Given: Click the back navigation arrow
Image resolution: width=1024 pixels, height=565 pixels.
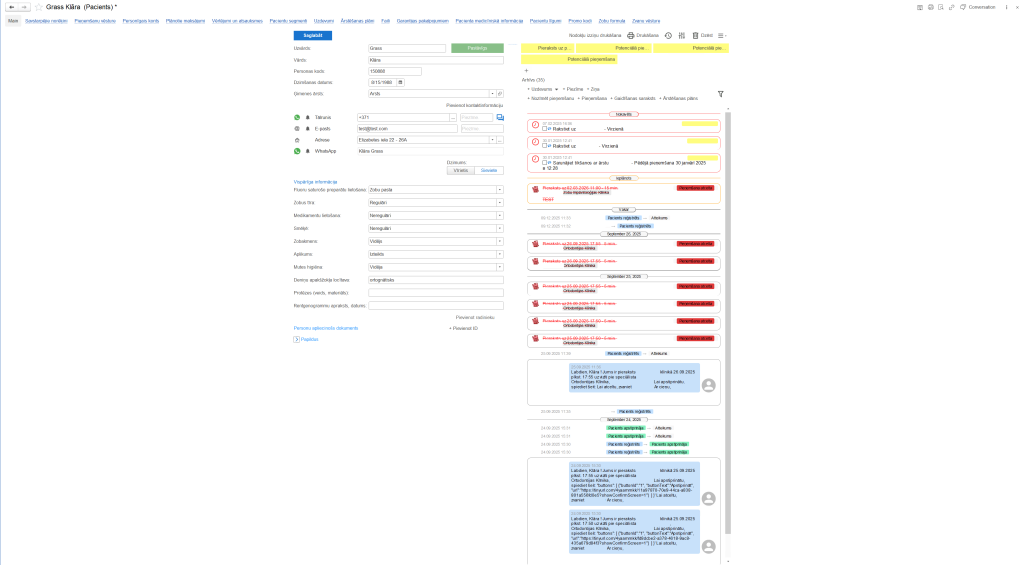Looking at the screenshot, I should 10,7.
